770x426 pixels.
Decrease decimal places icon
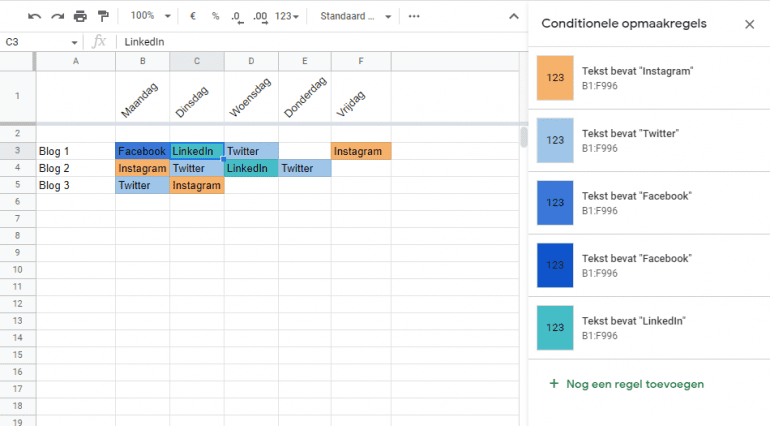(x=237, y=17)
